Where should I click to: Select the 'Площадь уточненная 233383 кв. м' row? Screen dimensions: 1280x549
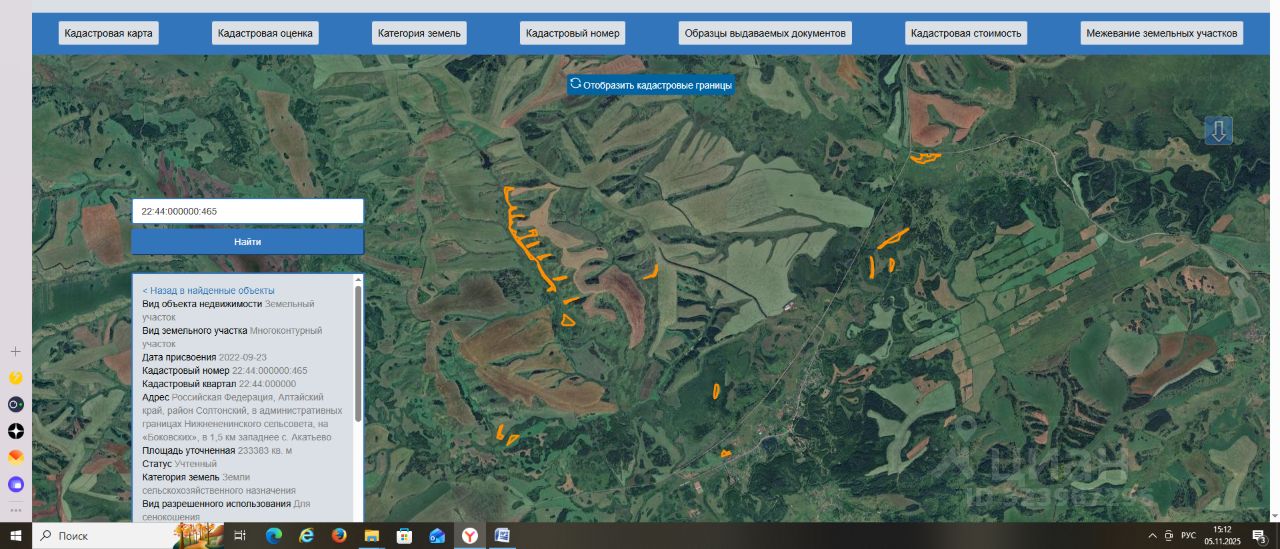pos(217,451)
